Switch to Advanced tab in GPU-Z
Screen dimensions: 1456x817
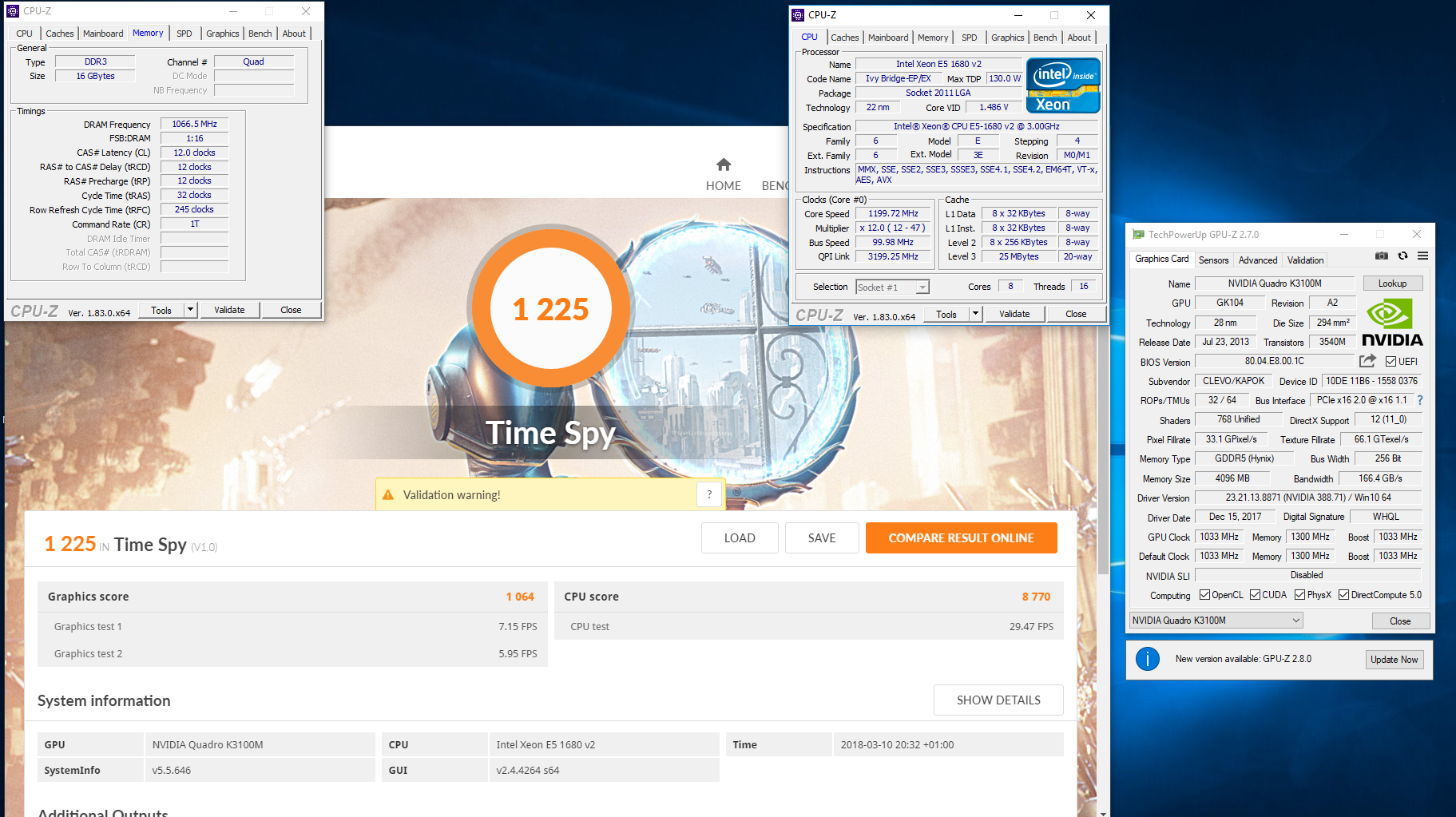tap(1258, 260)
